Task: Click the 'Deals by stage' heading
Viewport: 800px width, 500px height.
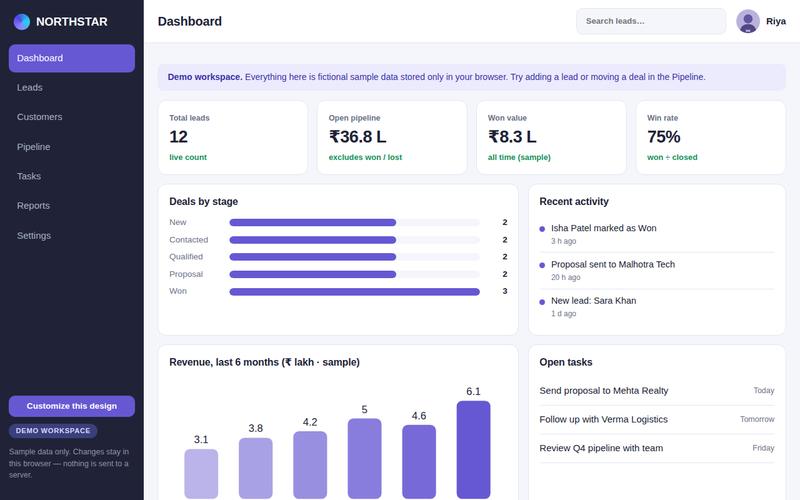Action: 204,202
